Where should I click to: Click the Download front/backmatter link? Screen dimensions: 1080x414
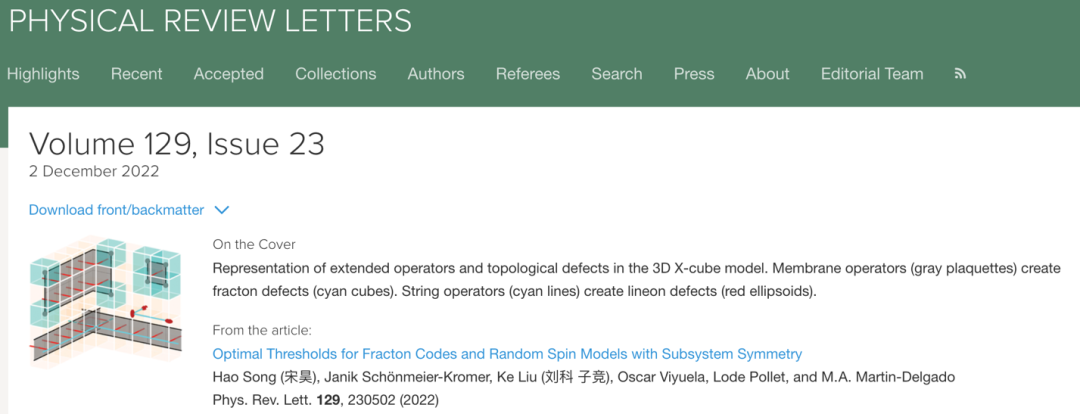coord(116,210)
